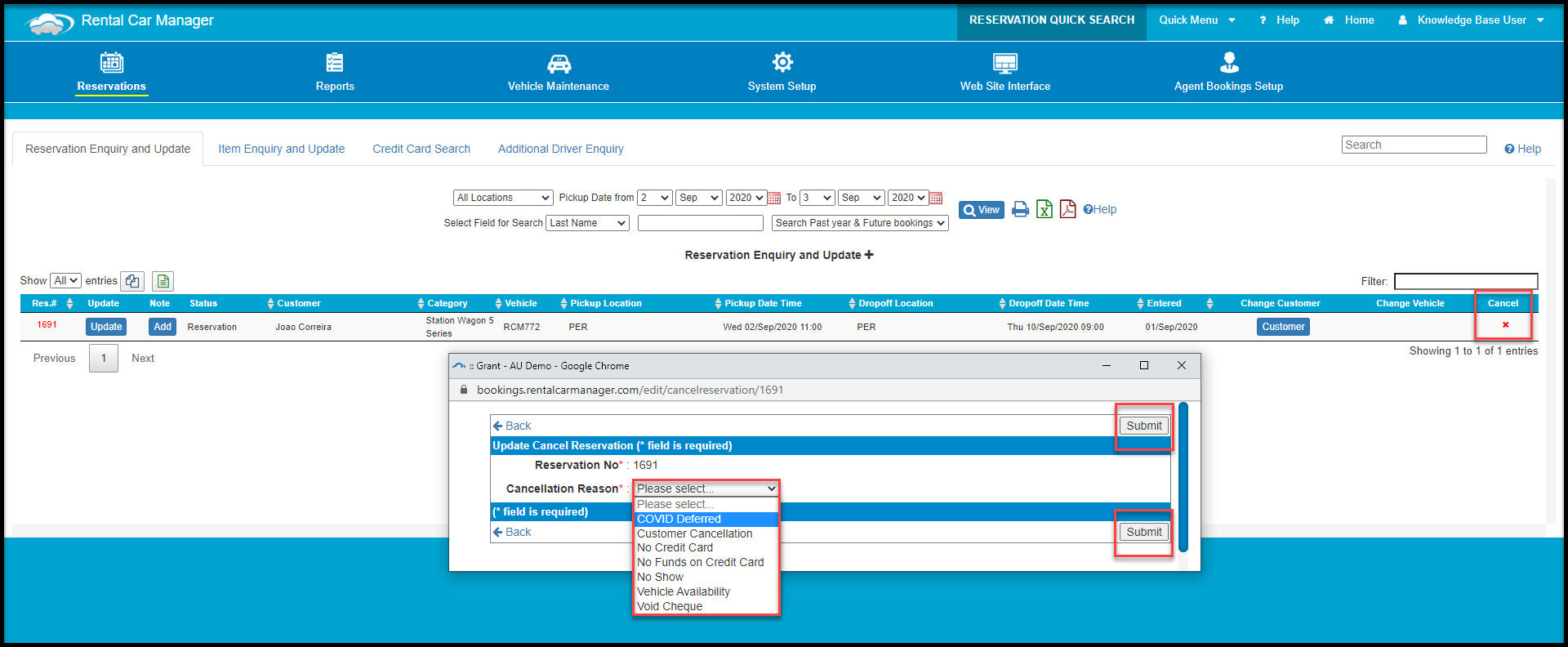Click top Back link in popup
This screenshot has width=1568, height=647.
pos(512,426)
